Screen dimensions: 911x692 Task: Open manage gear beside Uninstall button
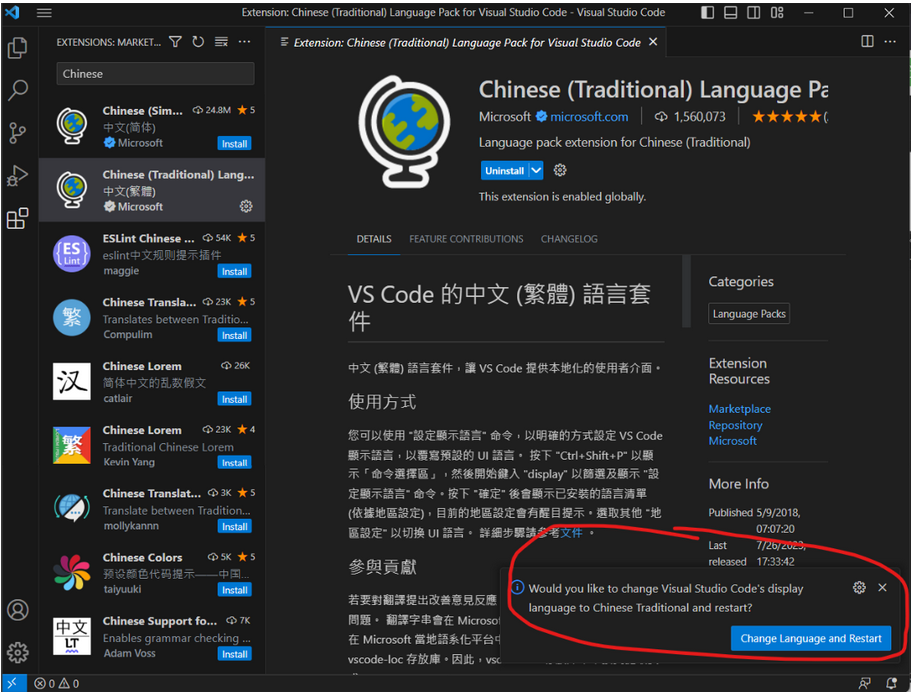pos(559,170)
